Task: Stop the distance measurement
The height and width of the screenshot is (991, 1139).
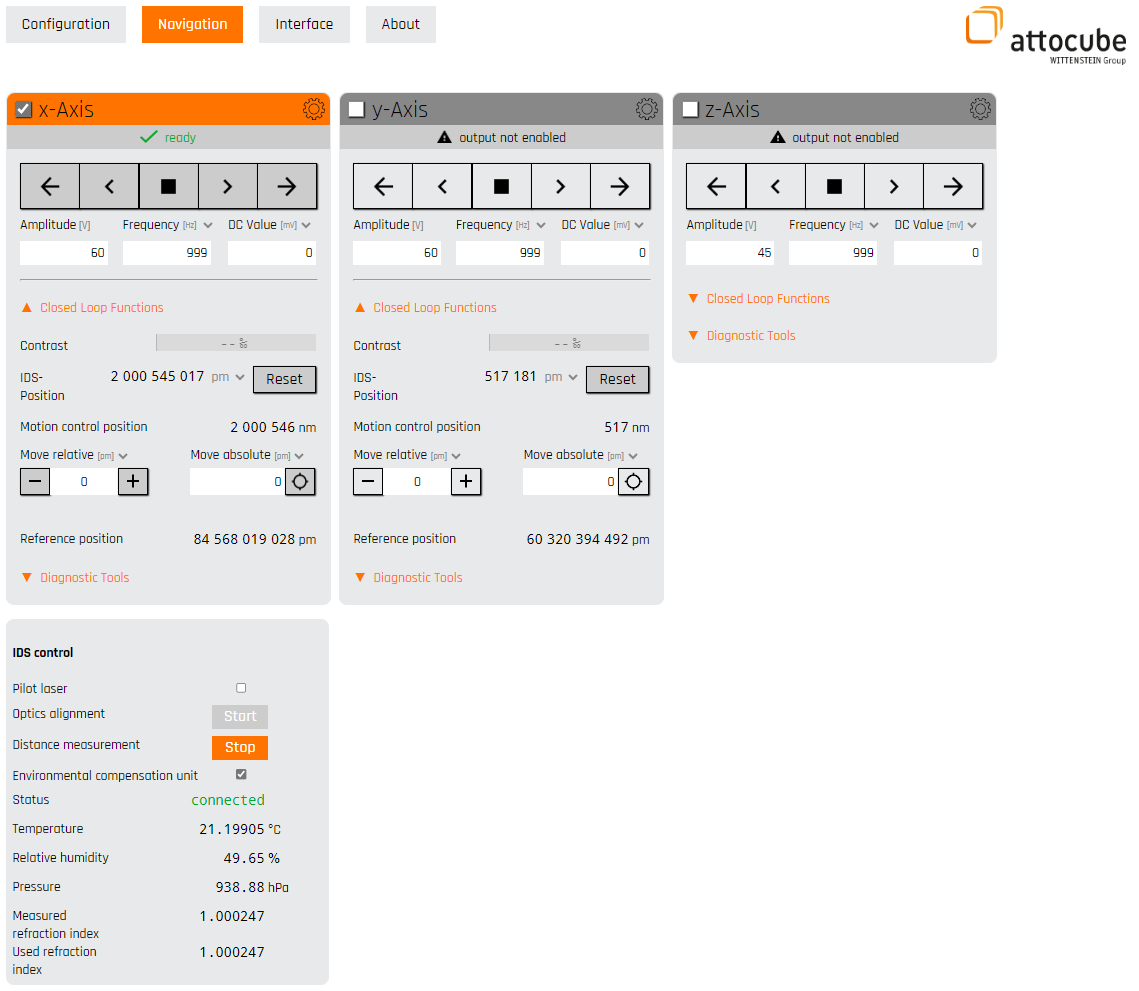Action: pyautogui.click(x=240, y=747)
